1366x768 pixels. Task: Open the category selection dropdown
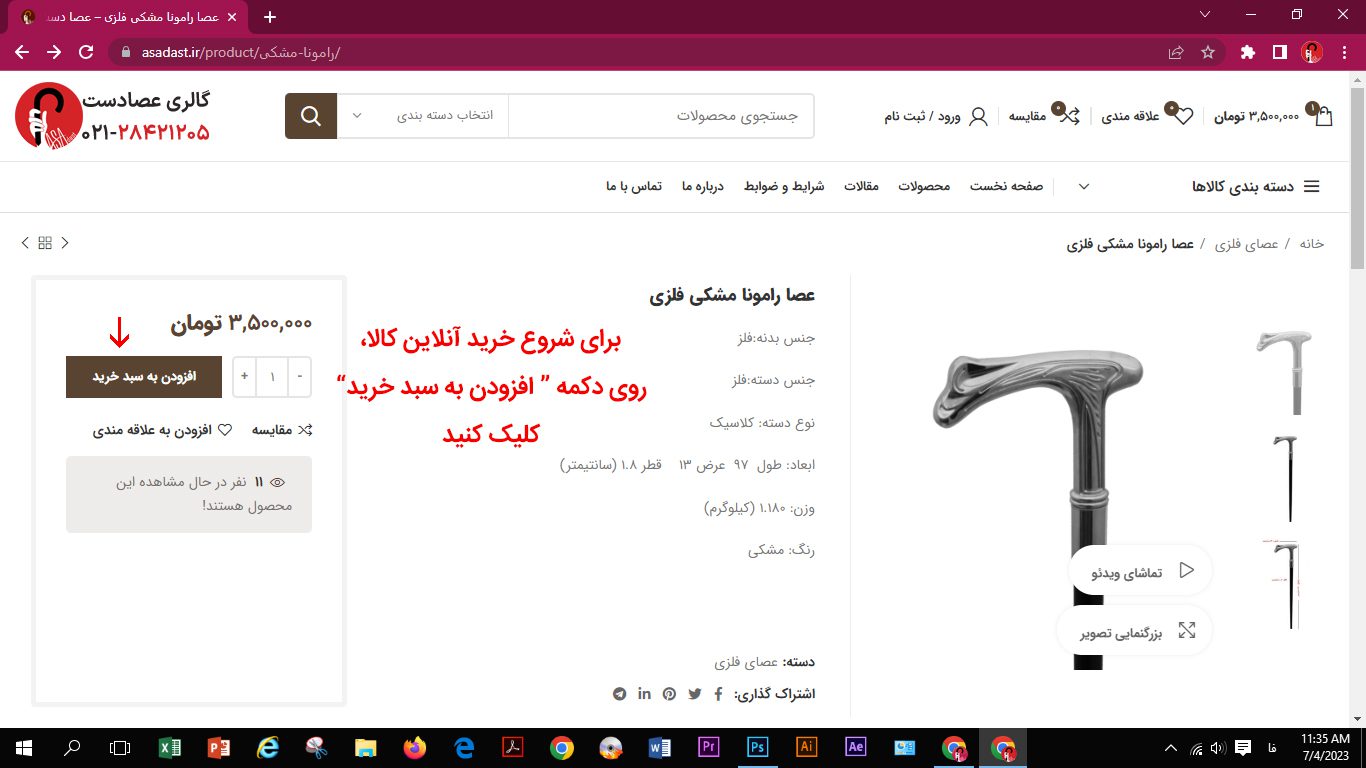coord(422,116)
